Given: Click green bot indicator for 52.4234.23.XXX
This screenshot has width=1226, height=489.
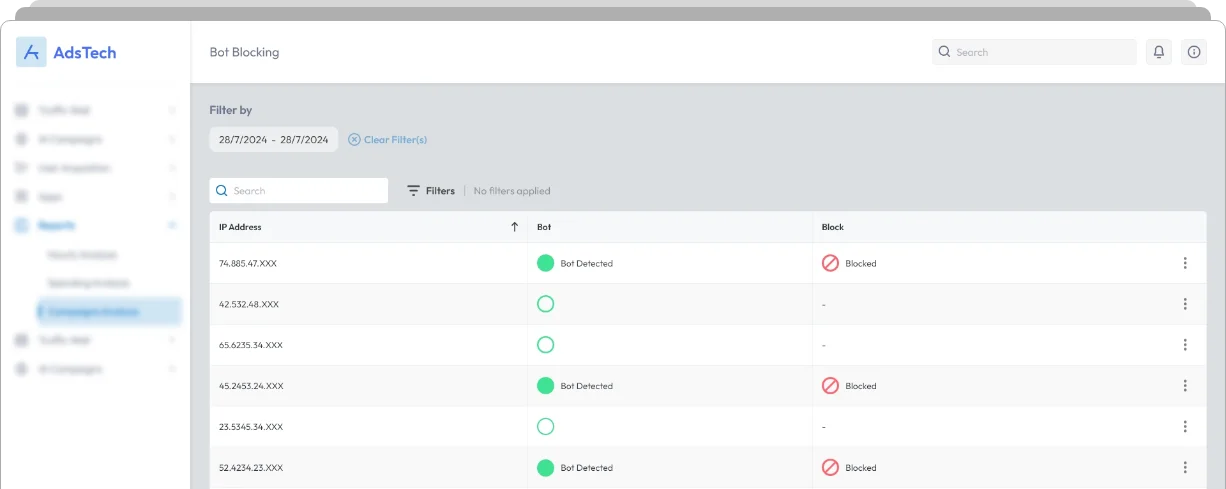Looking at the screenshot, I should tap(545, 468).
